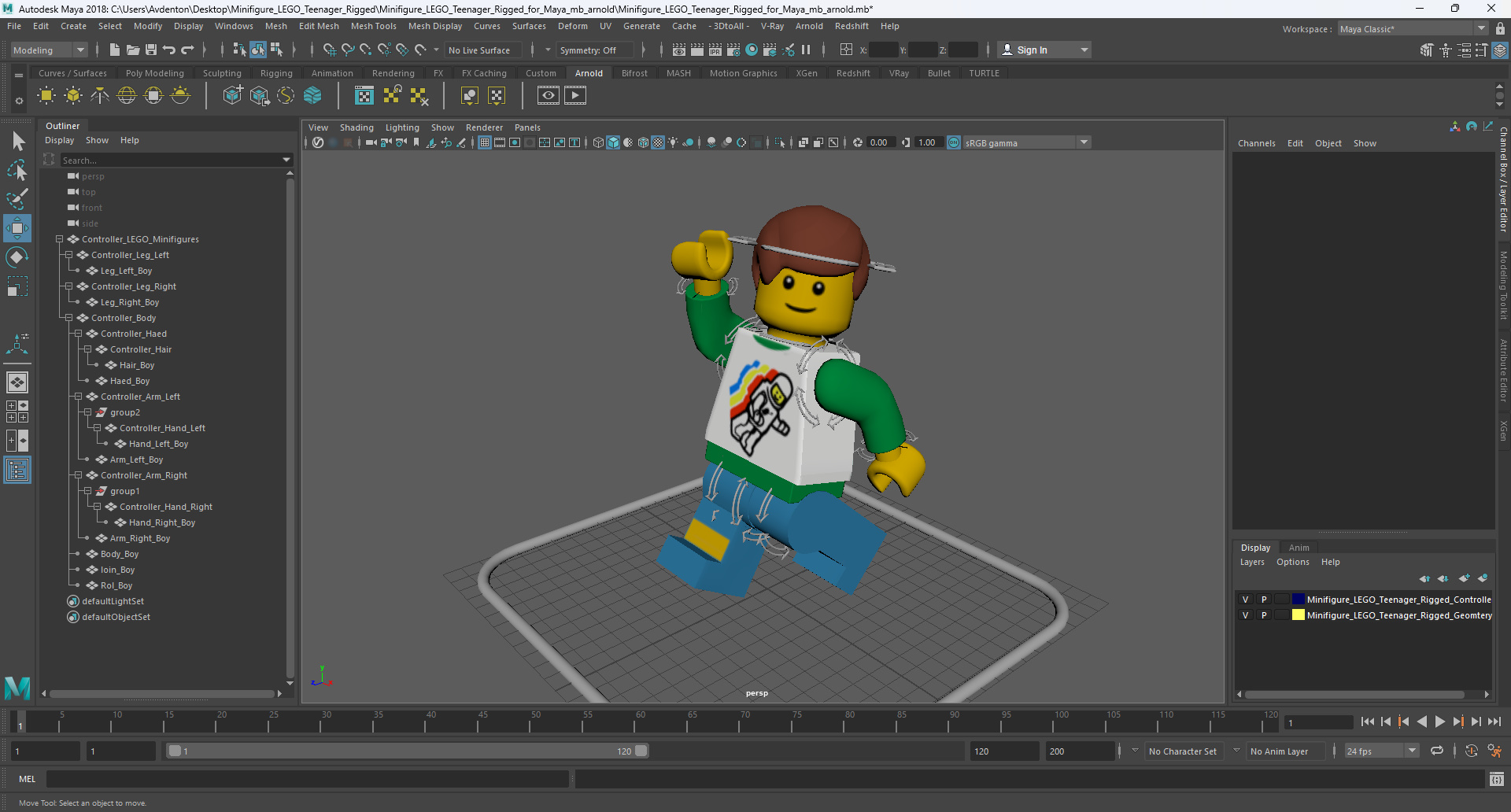Click the MEL command input line
The image size is (1511, 812).
click(x=307, y=779)
